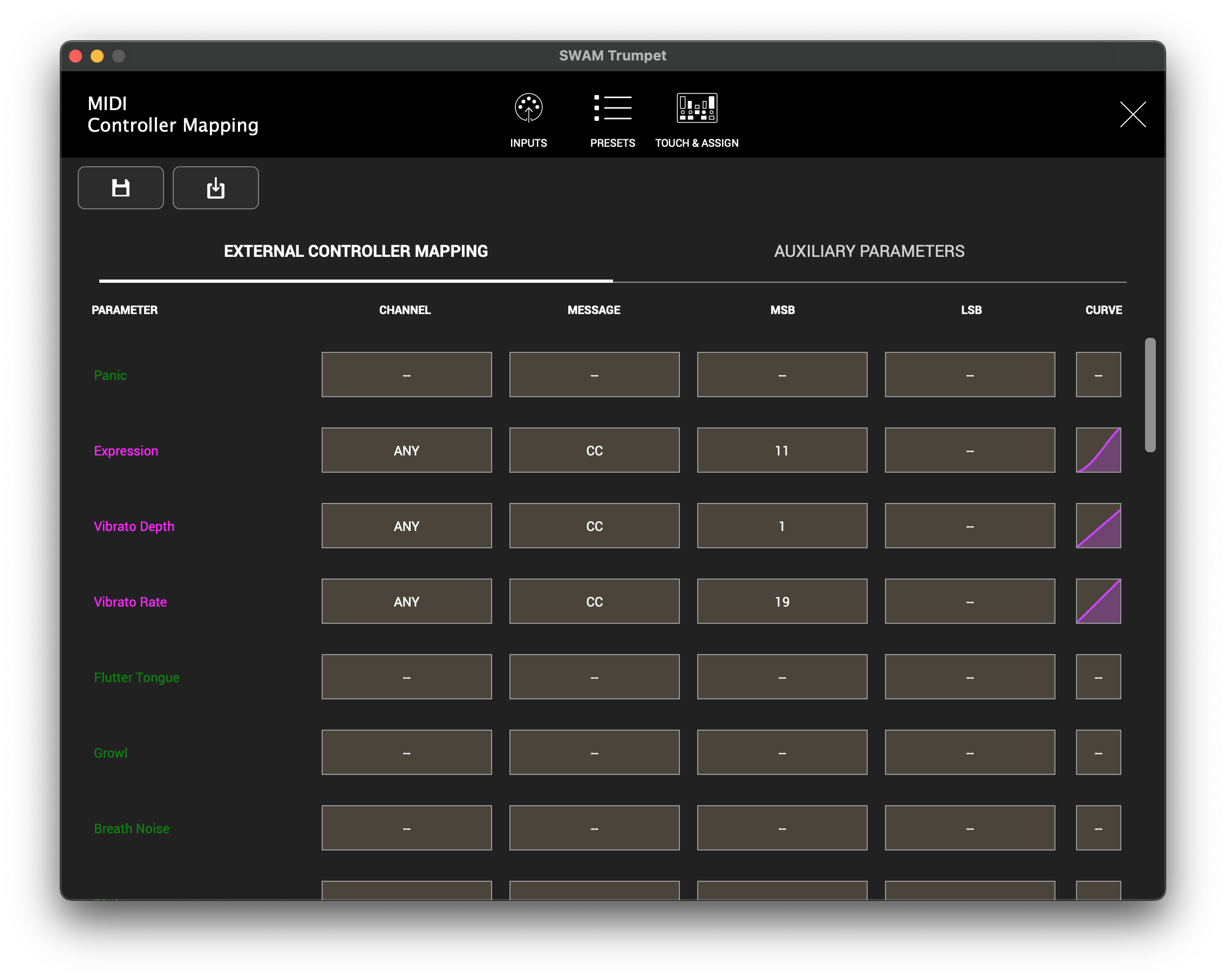Click Flutter Tongue curve box
The width and height of the screenshot is (1226, 980).
tap(1098, 677)
